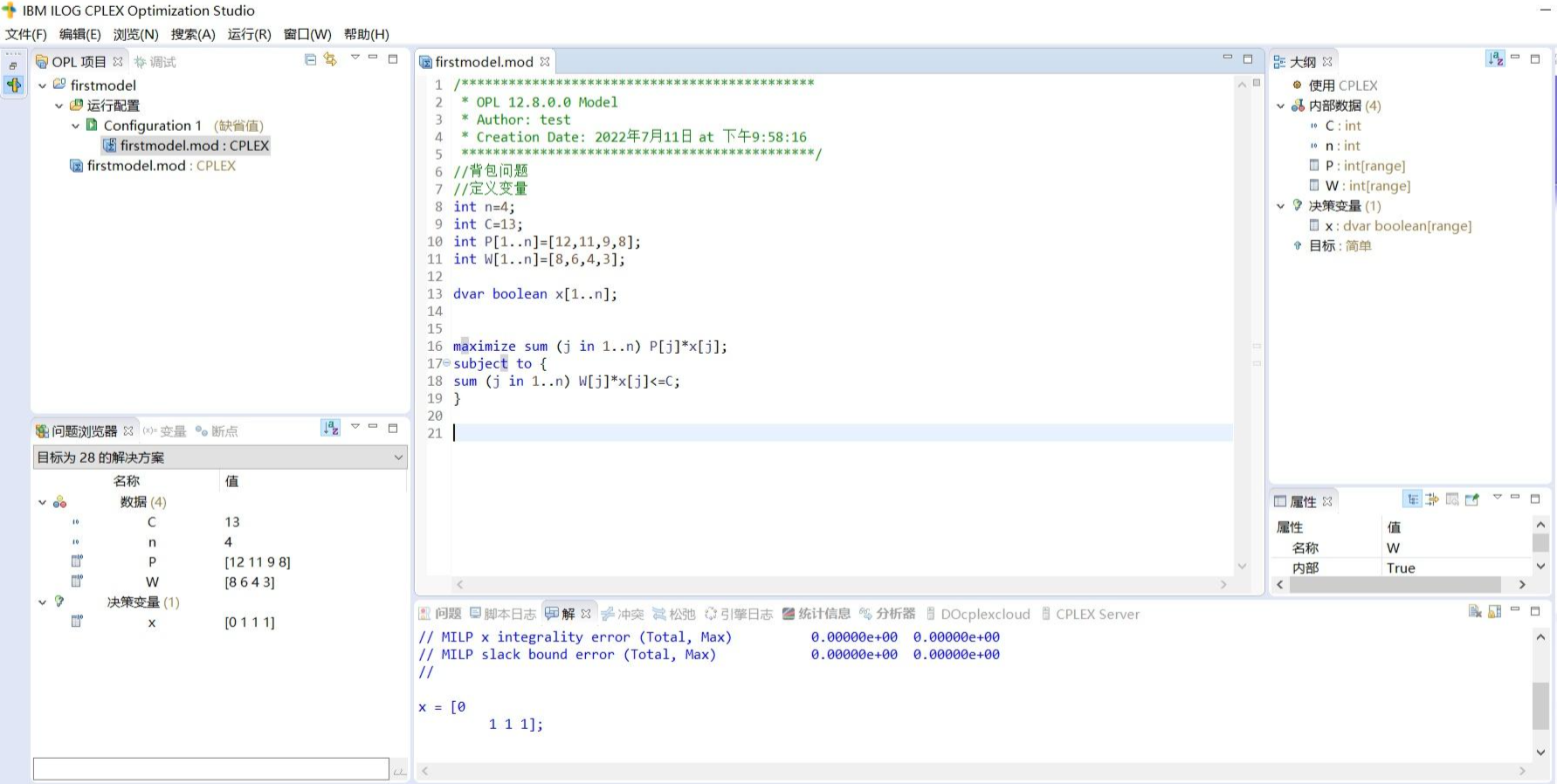The image size is (1557, 784).
Task: Switch to the 脚本日志 tab
Action: 503,614
